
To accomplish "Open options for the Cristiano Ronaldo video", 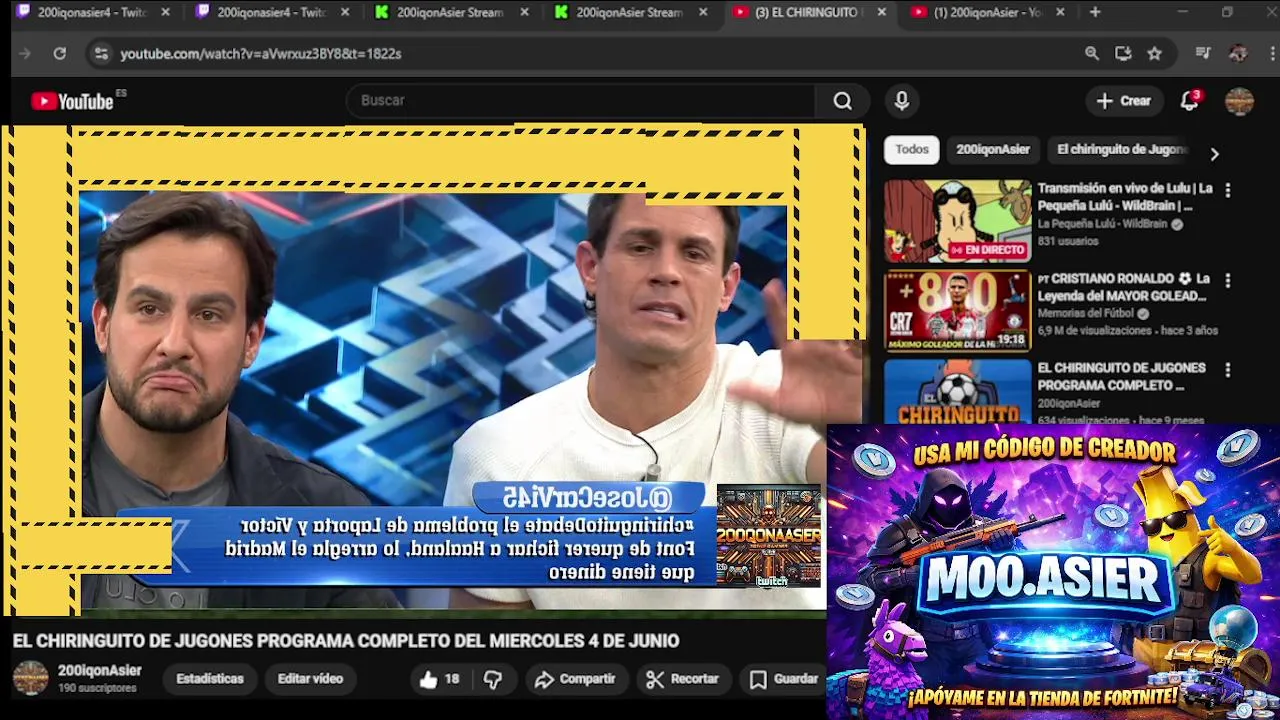I will coord(1228,280).
